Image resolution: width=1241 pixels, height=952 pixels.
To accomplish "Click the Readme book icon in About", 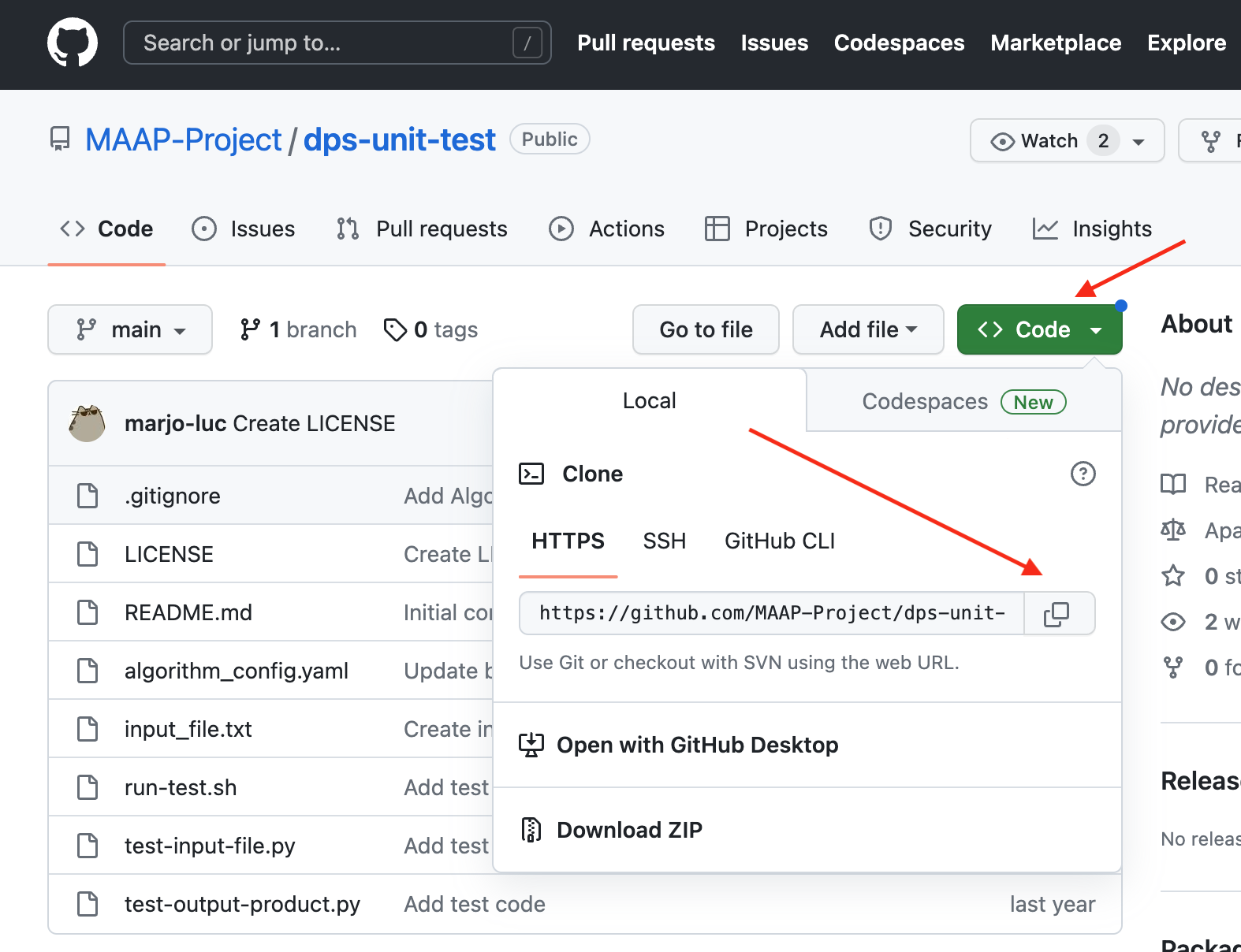I will click(1173, 484).
